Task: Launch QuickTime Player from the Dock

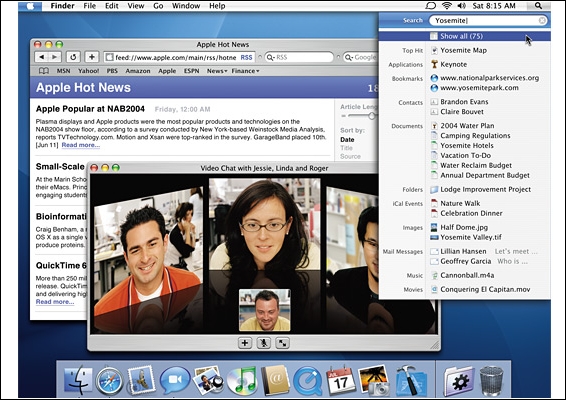Action: 308,381
